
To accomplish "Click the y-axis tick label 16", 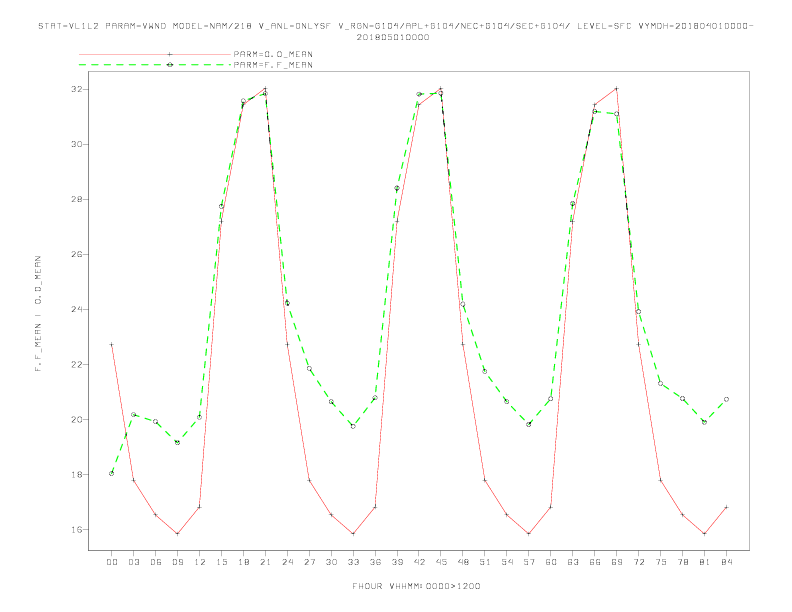I will 77,530.
